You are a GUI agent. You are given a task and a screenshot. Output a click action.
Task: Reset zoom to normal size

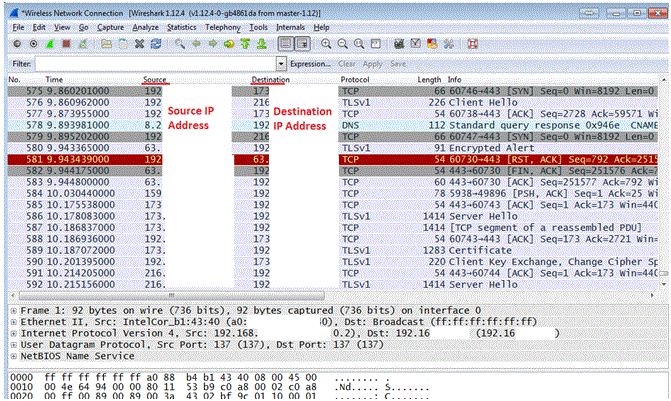[x=359, y=44]
